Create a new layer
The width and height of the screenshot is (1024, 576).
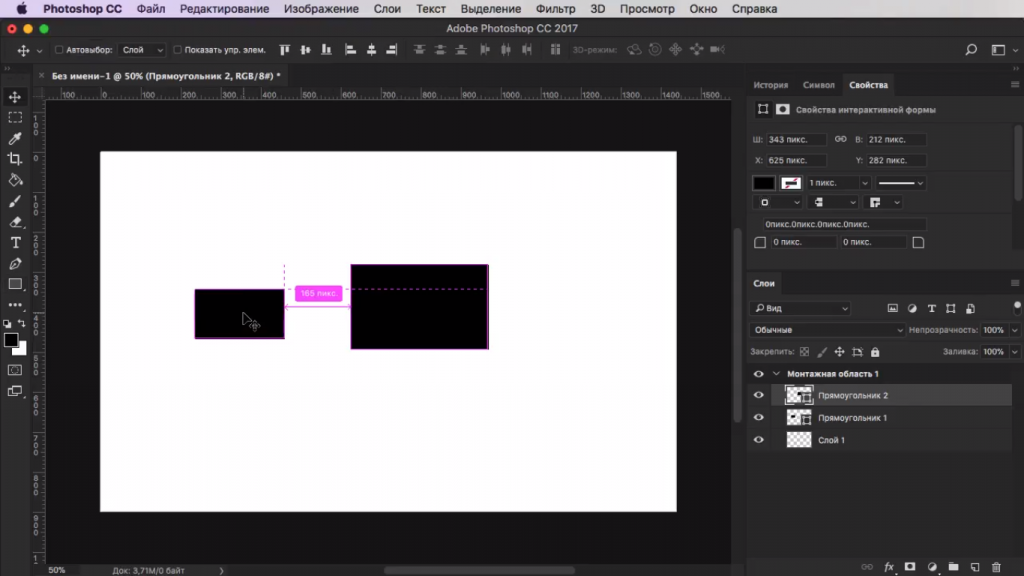point(975,567)
